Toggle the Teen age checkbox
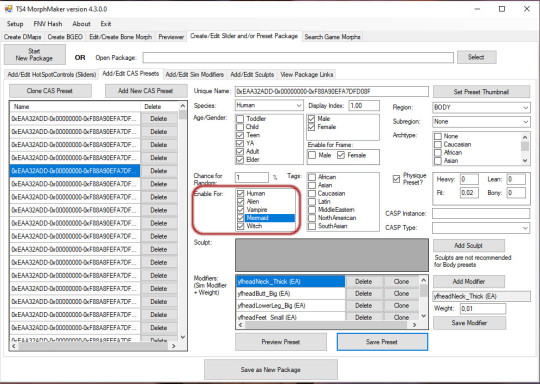The height and width of the screenshot is (384, 540). click(240, 135)
